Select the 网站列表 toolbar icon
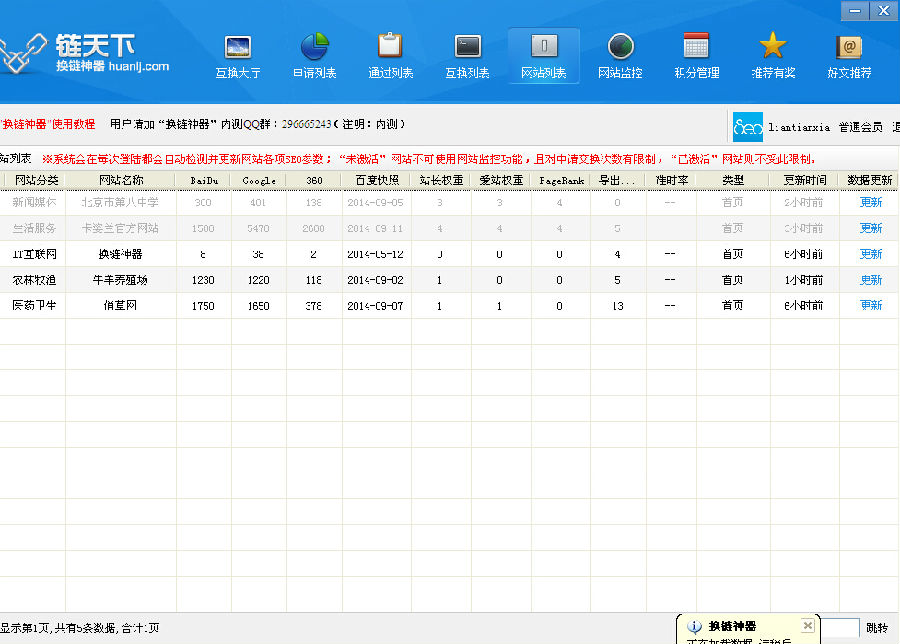This screenshot has width=900, height=644. point(544,56)
